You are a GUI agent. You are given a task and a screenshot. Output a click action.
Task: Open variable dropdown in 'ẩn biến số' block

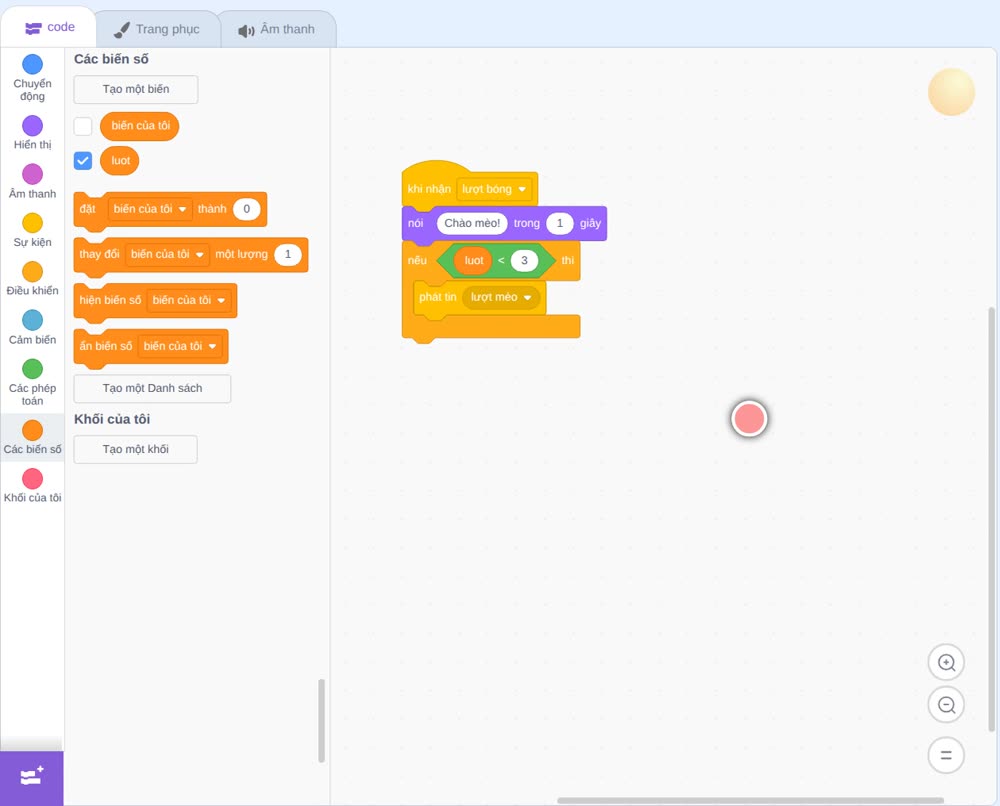pos(180,346)
